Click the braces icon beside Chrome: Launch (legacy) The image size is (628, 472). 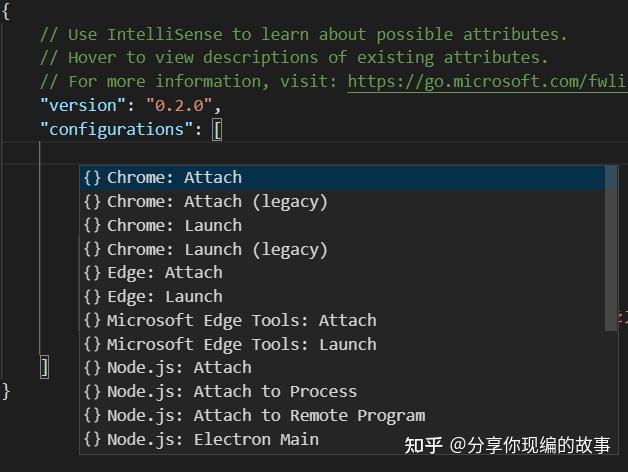[92, 249]
